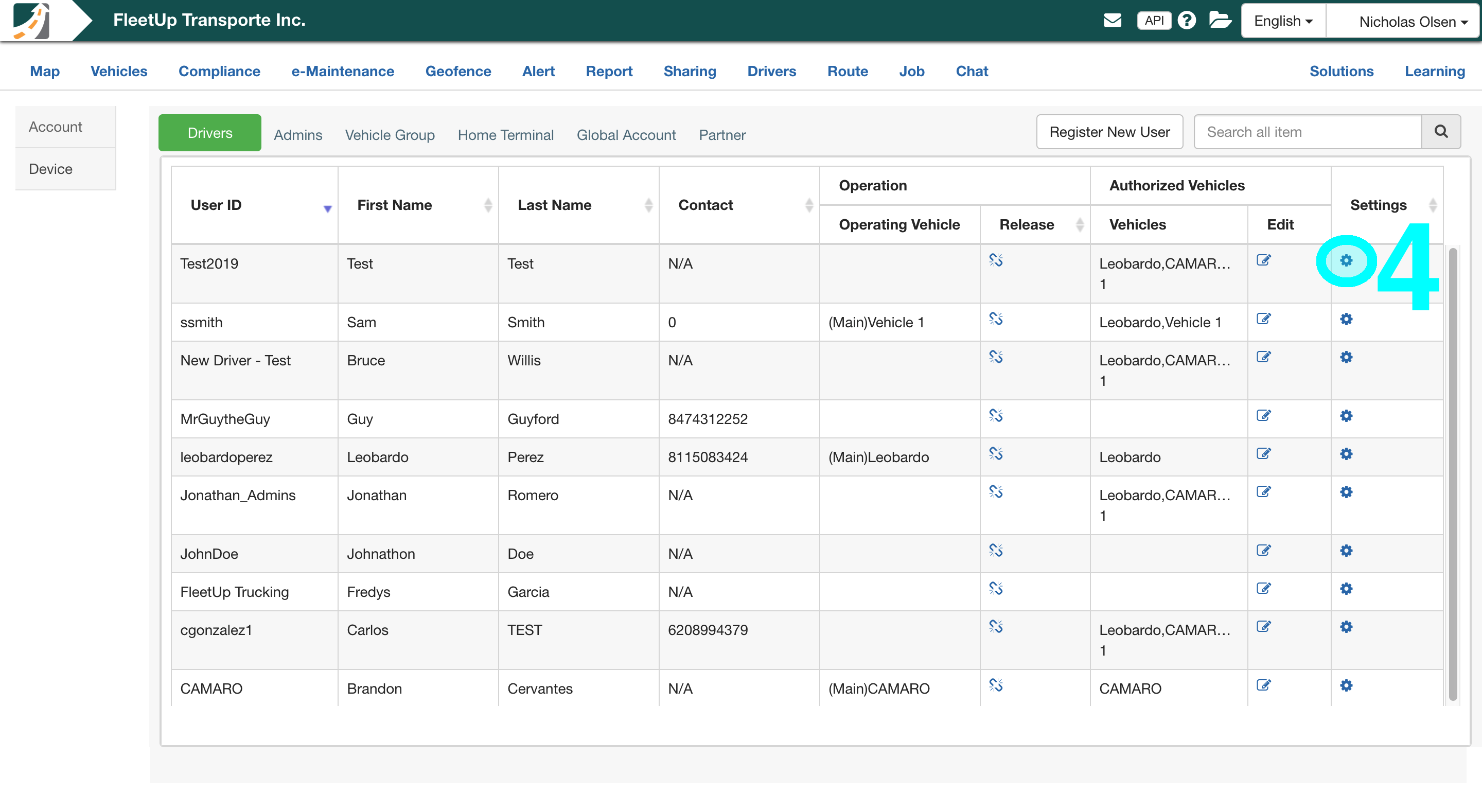Focus the Search all item field
The width and height of the screenshot is (1482, 812).
pos(1308,132)
